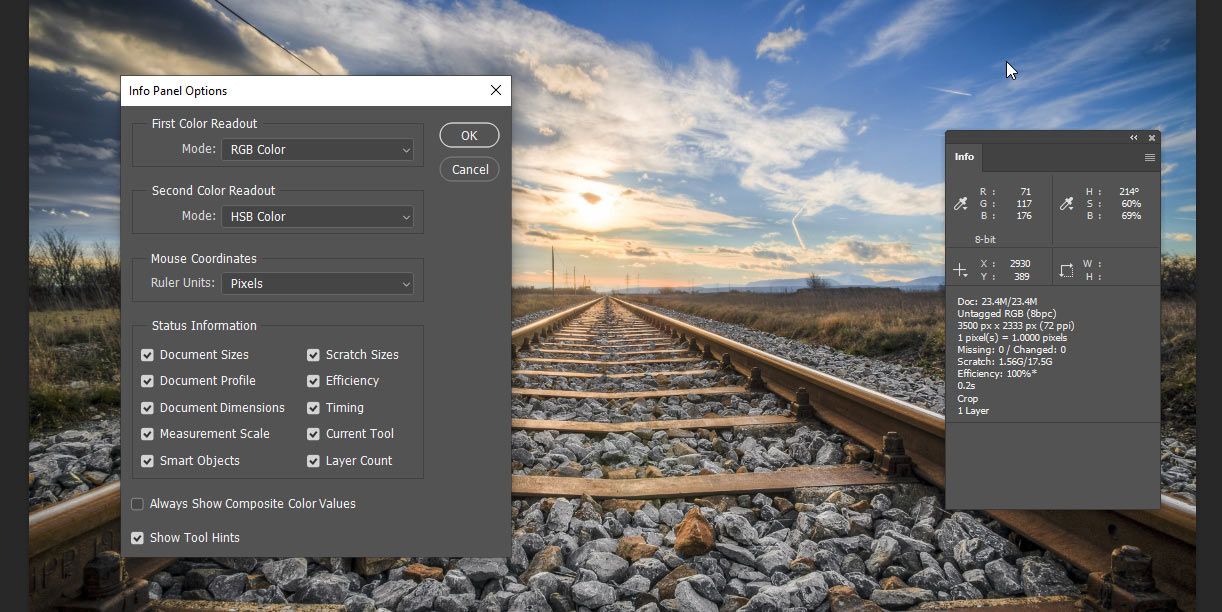
Task: Open the Info panel flyout menu
Action: coord(1150,158)
